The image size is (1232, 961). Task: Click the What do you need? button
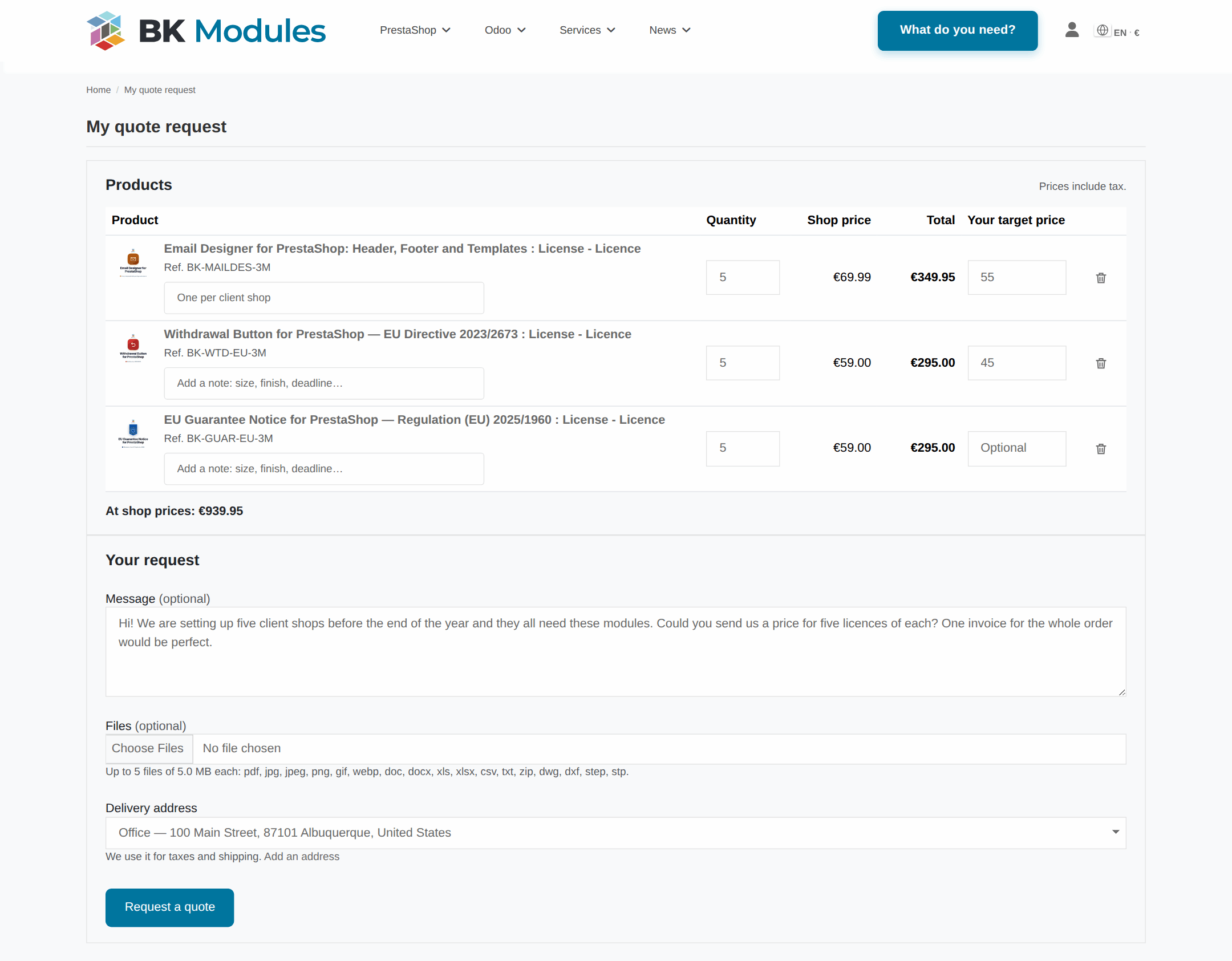point(957,30)
